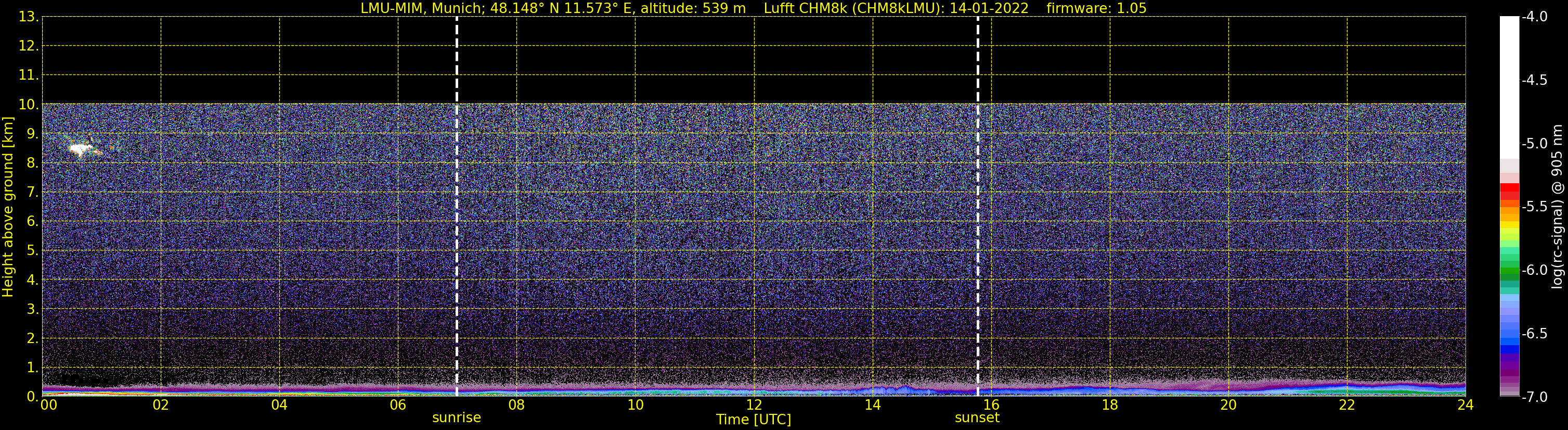Click height axis tick '12.'

(x=29, y=46)
